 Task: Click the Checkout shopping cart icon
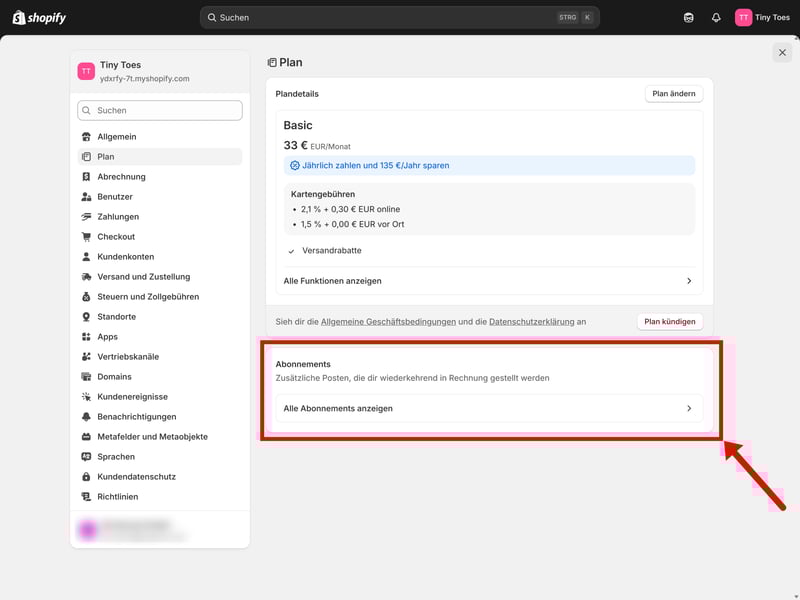pos(87,237)
